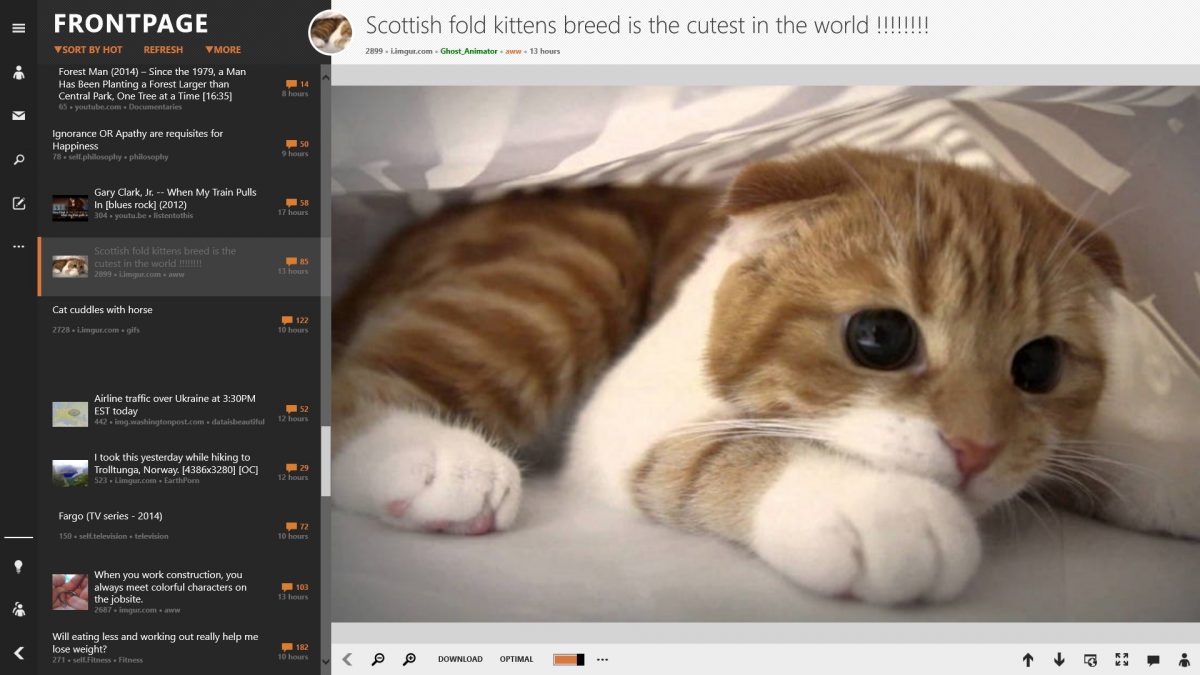Viewport: 1200px width, 675px height.
Task: Open the bottom toolbar ellipsis menu
Action: [602, 659]
